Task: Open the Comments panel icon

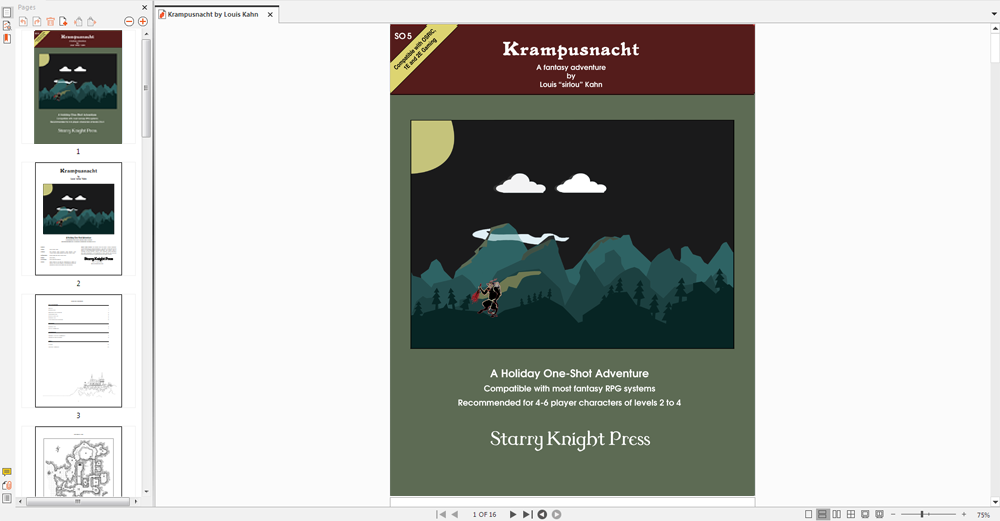Action: pyautogui.click(x=7, y=472)
